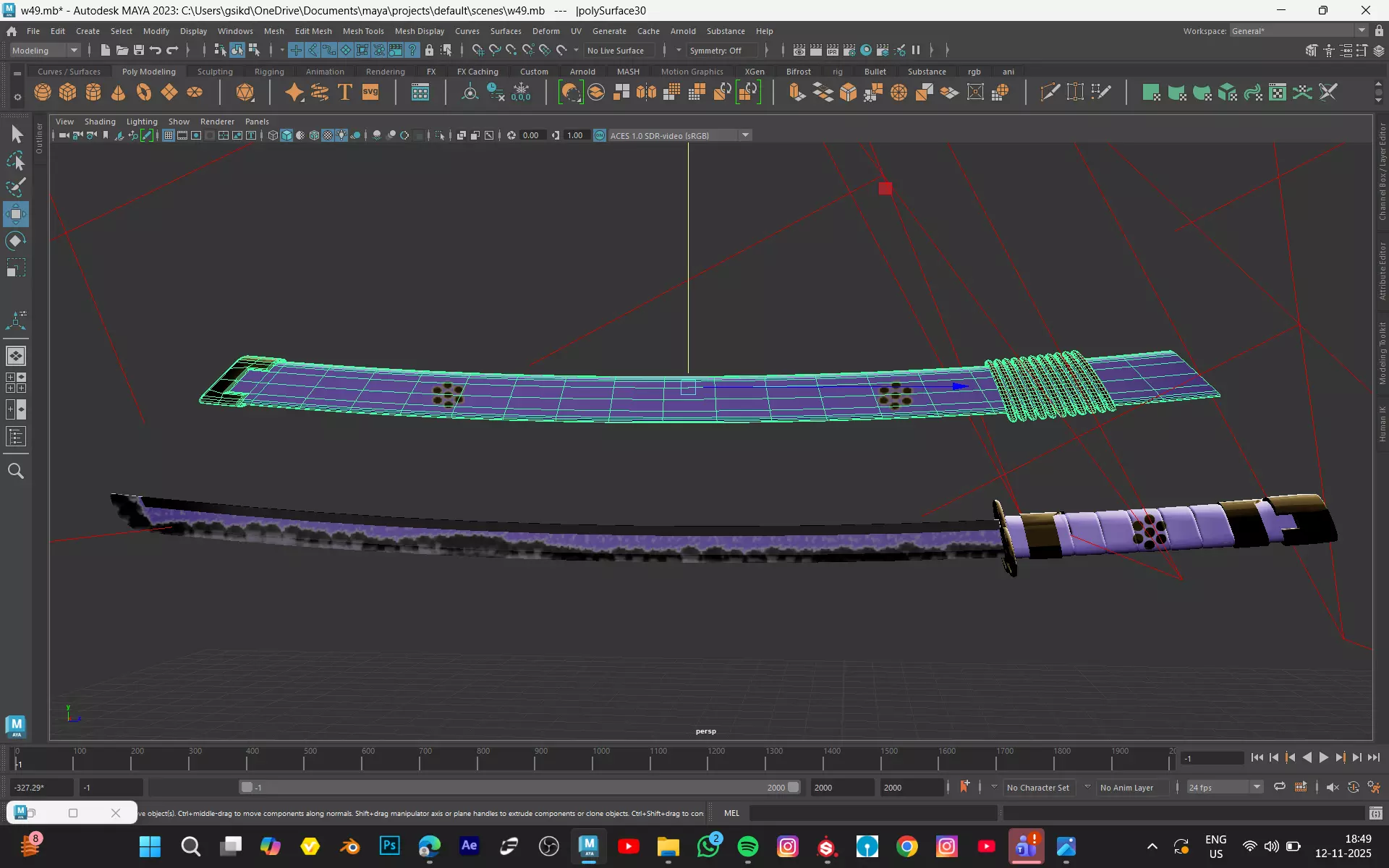The width and height of the screenshot is (1389, 868).
Task: Toggle auto keyframe button
Action: coord(1354,787)
